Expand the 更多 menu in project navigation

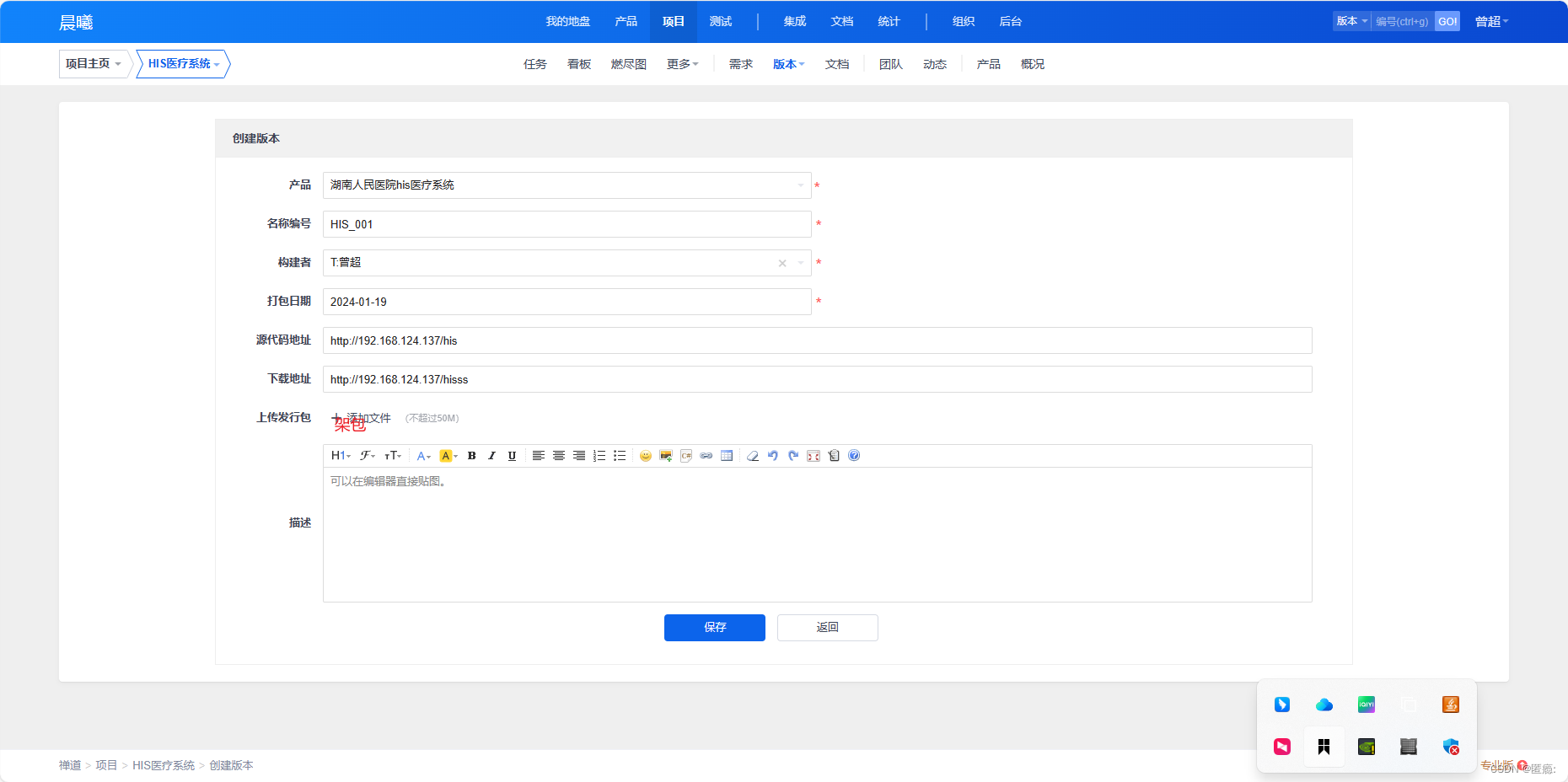pyautogui.click(x=682, y=64)
